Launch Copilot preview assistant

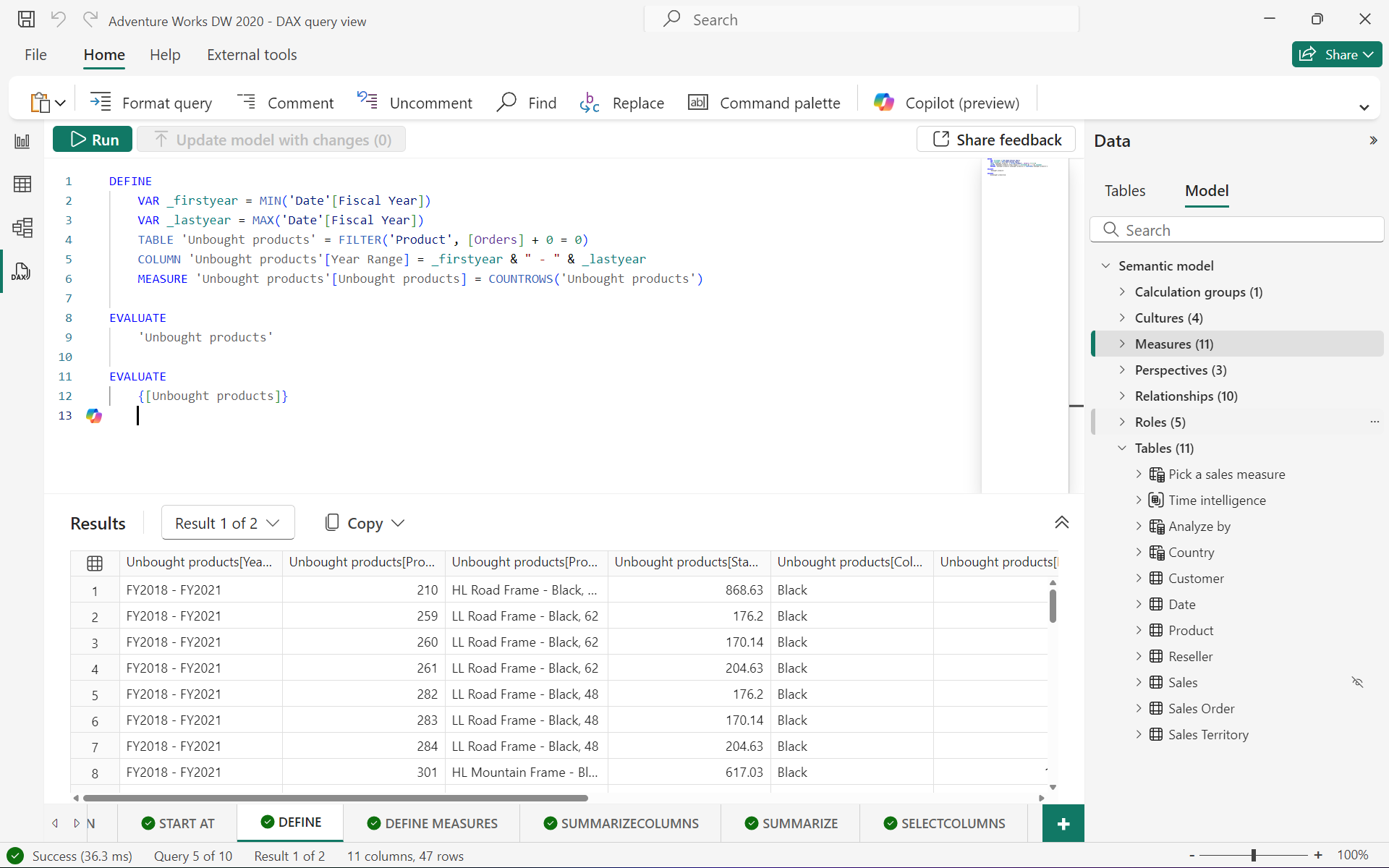click(945, 103)
